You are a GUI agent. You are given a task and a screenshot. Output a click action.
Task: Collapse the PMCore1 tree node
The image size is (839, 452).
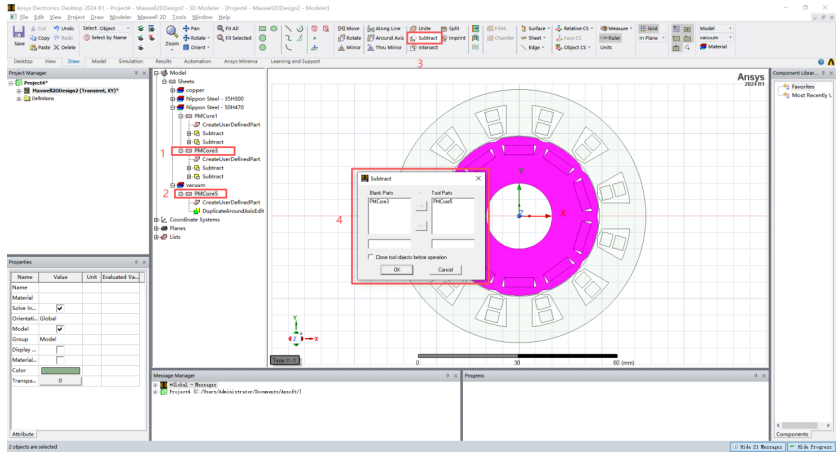(x=181, y=116)
